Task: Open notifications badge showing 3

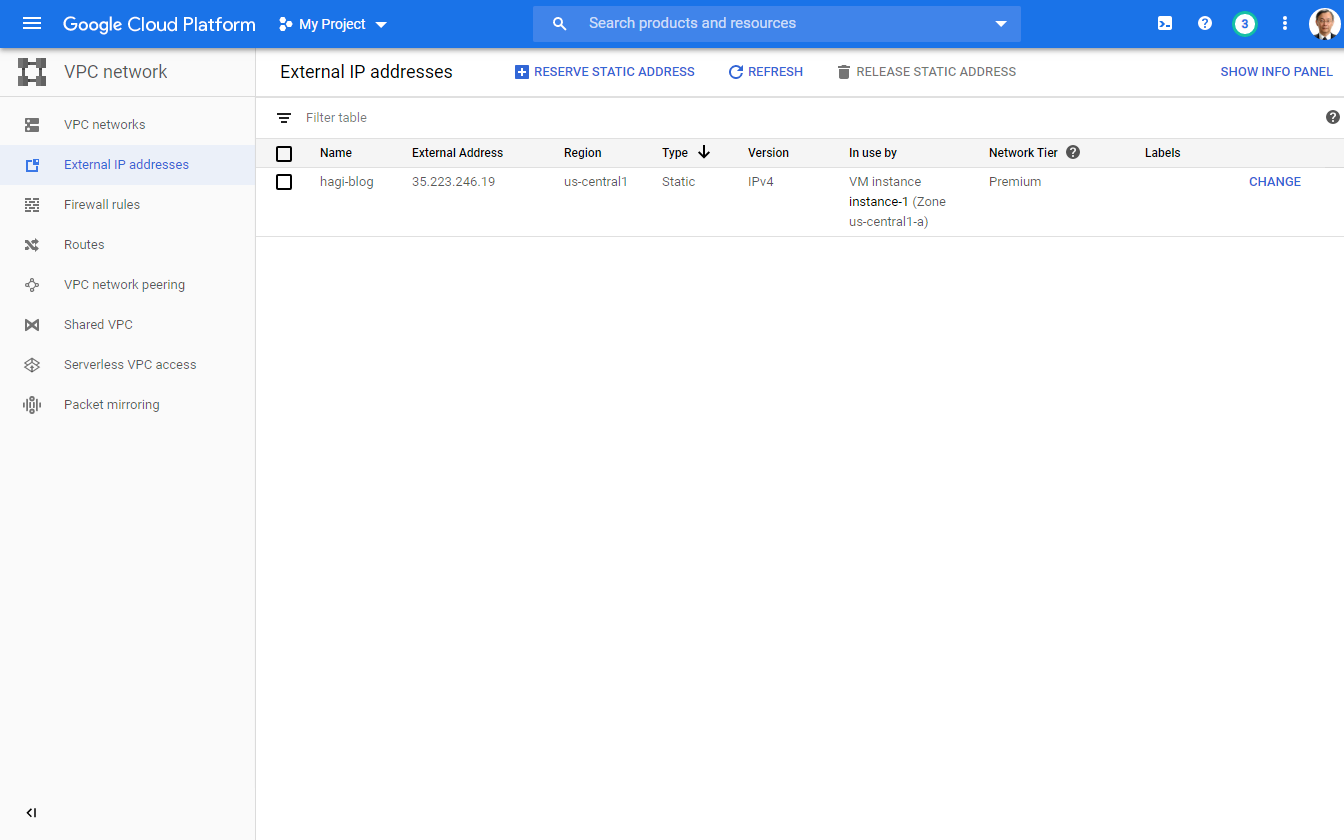Action: tap(1245, 24)
